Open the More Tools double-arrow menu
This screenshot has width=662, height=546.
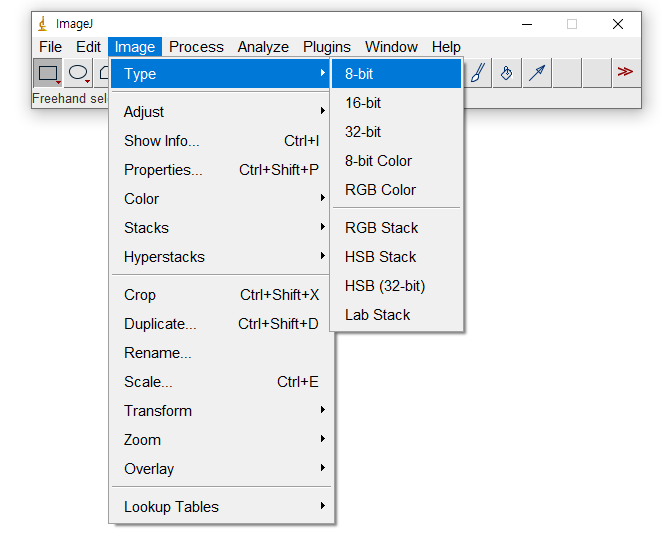tap(625, 73)
